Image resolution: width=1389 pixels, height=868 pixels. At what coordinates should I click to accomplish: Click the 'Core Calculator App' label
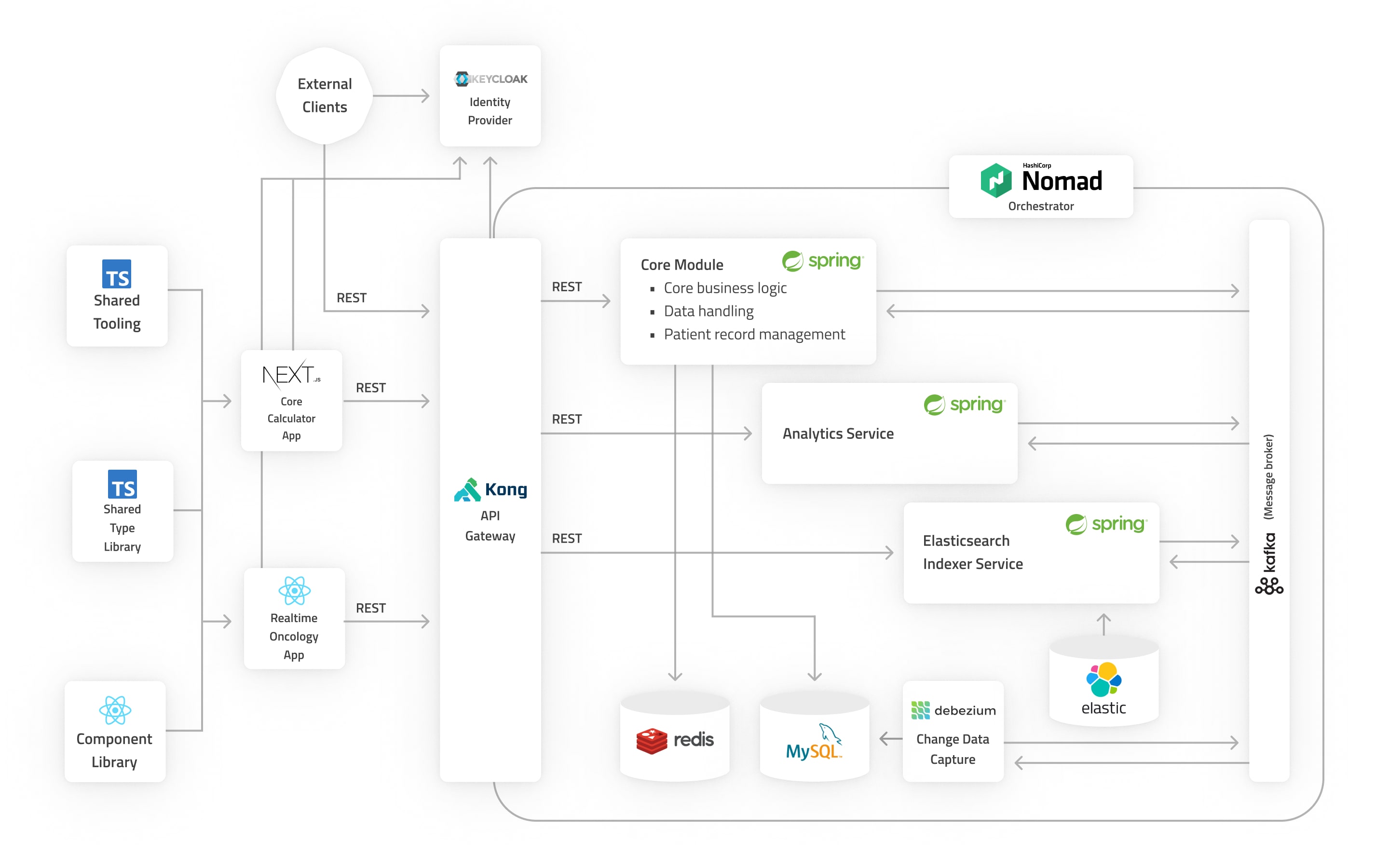(292, 419)
